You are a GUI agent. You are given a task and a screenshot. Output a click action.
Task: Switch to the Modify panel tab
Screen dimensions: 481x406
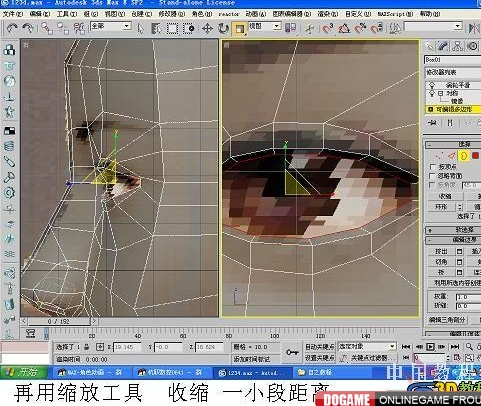(x=443, y=46)
